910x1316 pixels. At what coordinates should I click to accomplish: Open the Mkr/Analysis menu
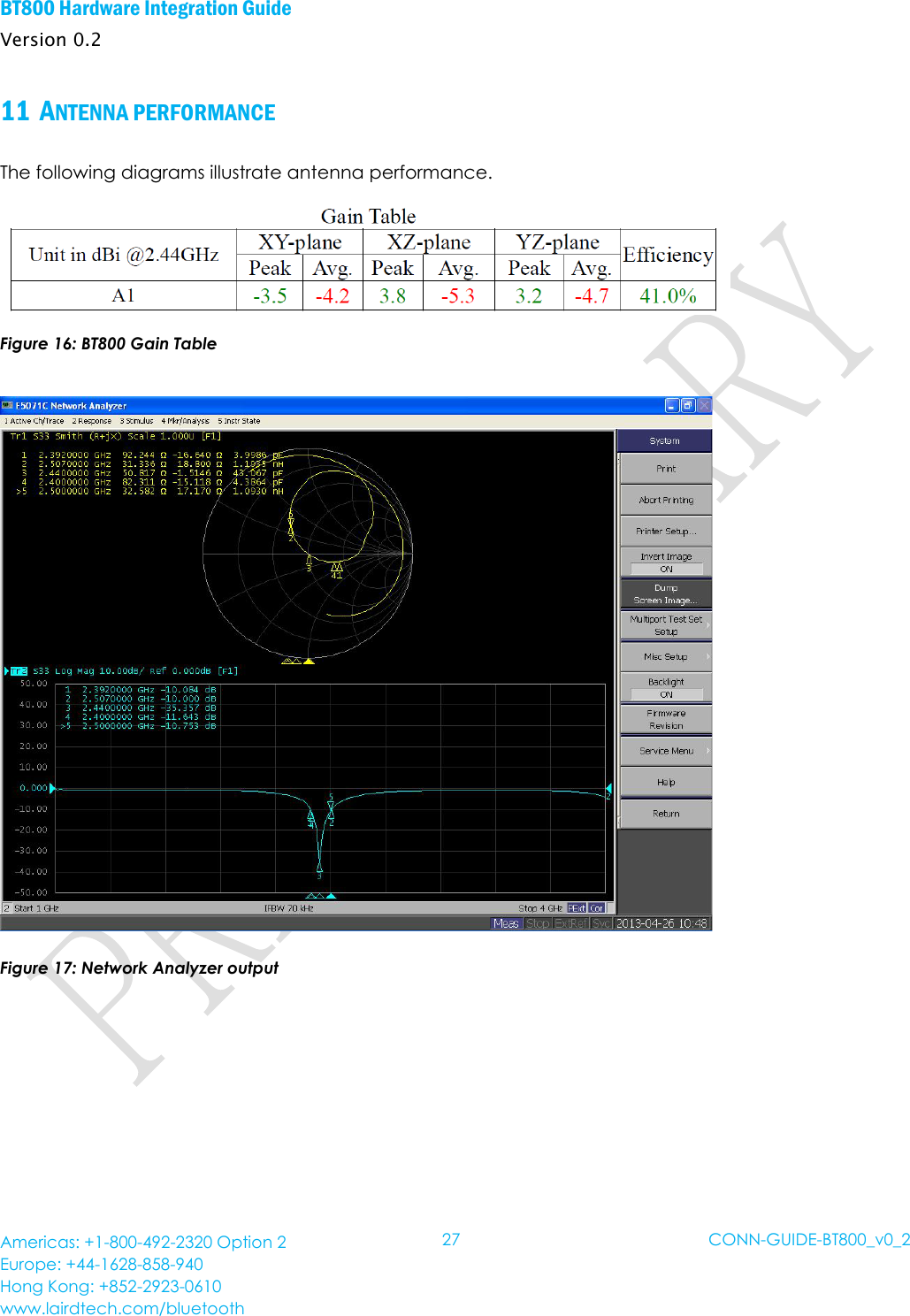click(186, 421)
